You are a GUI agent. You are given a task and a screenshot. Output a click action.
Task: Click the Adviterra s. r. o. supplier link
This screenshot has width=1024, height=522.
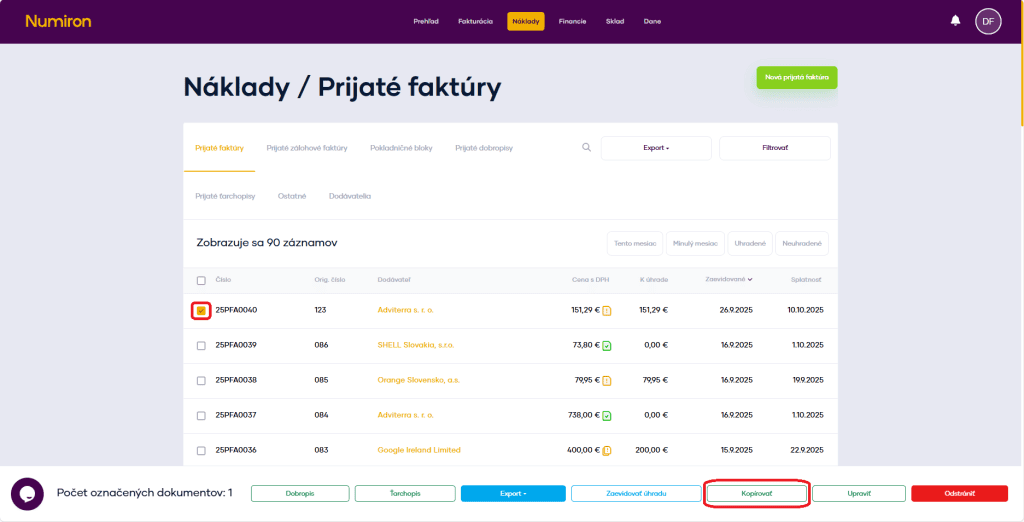405,310
